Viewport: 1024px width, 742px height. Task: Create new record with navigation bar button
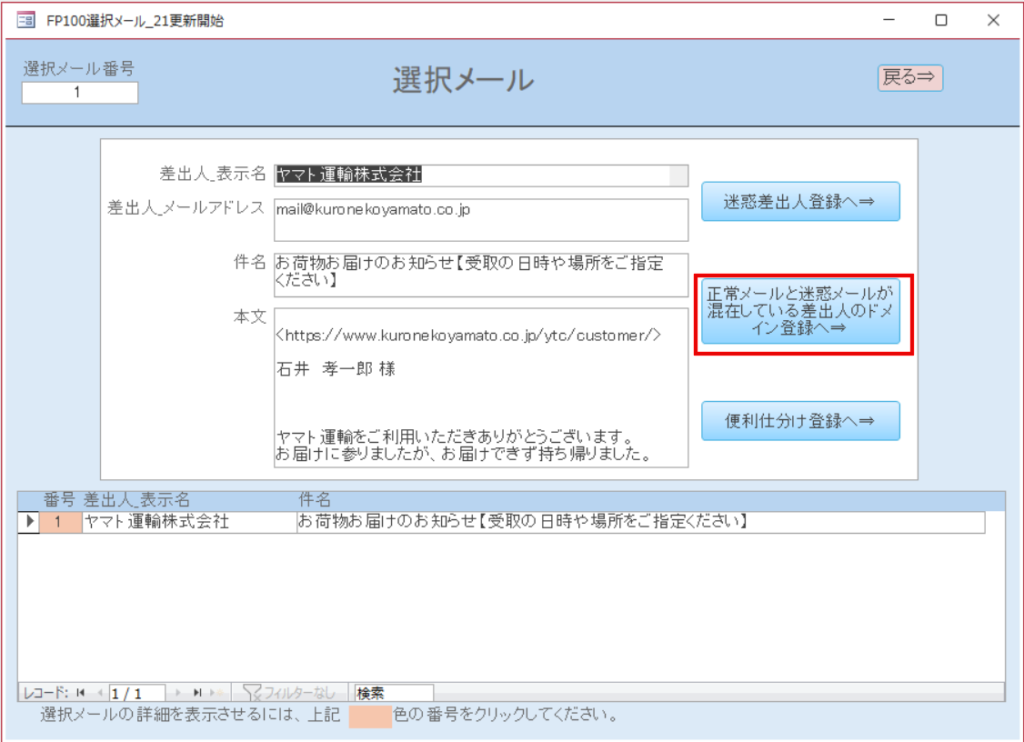click(216, 692)
